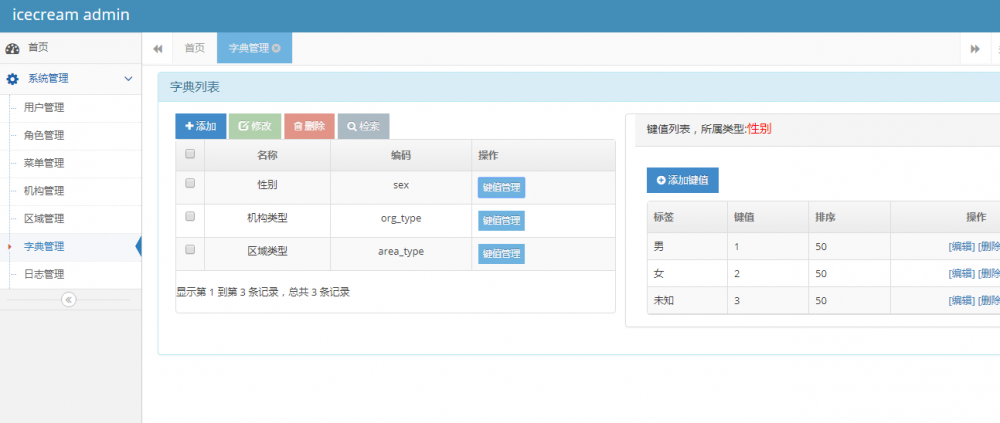Click the 字典列表 panel heading
Viewport: 1000px width, 423px height.
pos(195,87)
